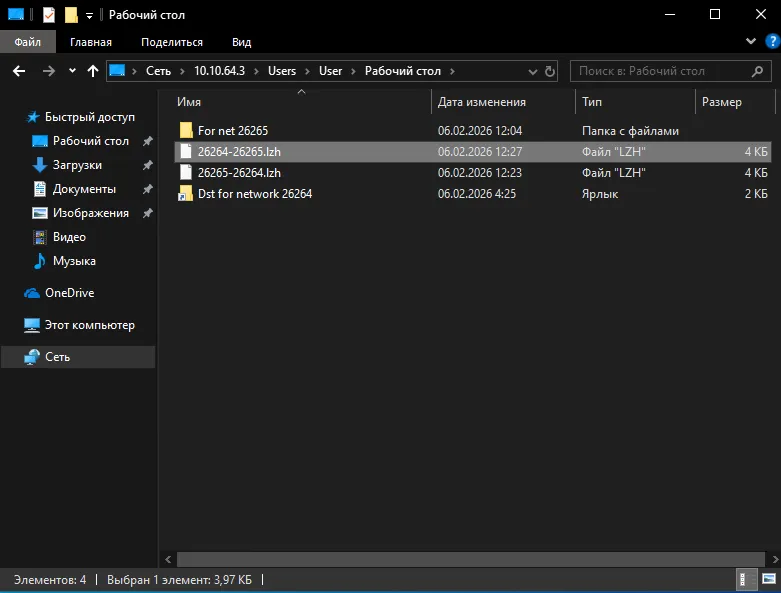This screenshot has height=593, width=781.
Task: Open Быстрый доступ in navigation pane
Action: pos(90,117)
